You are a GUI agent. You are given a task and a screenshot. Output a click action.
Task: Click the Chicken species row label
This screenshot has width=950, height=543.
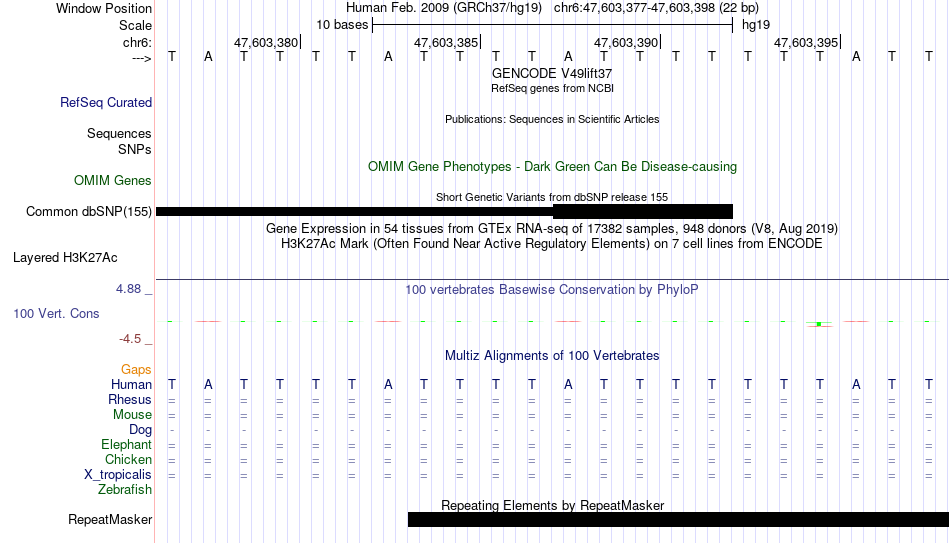point(128,460)
